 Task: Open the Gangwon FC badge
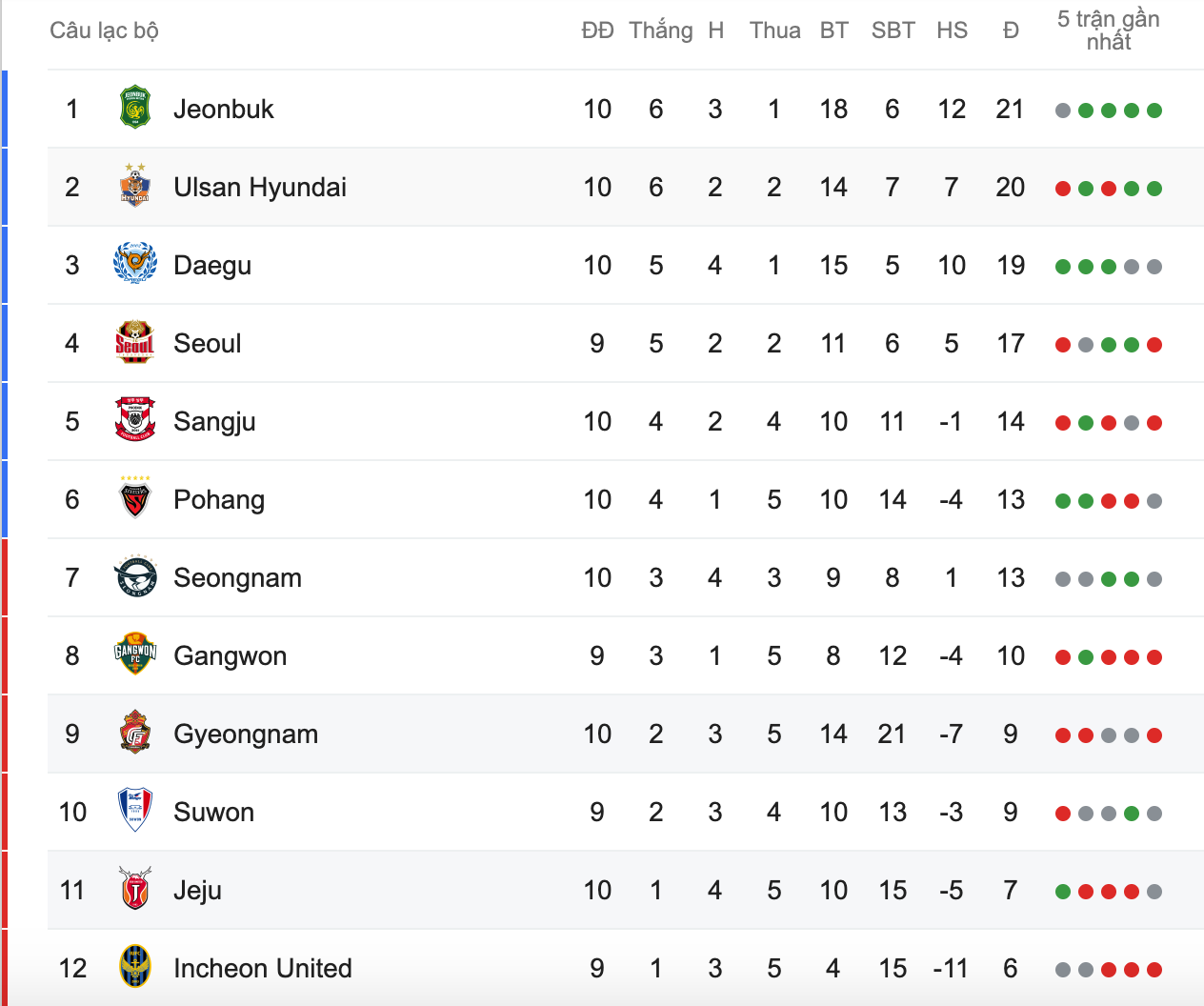click(x=135, y=654)
